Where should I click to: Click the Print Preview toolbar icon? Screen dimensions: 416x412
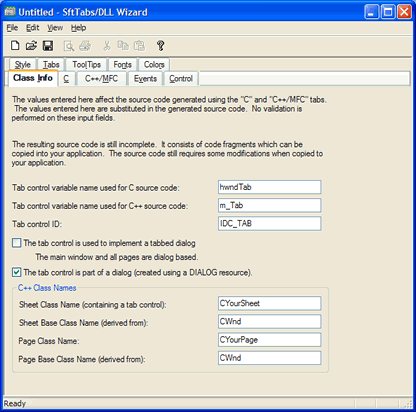point(69,46)
